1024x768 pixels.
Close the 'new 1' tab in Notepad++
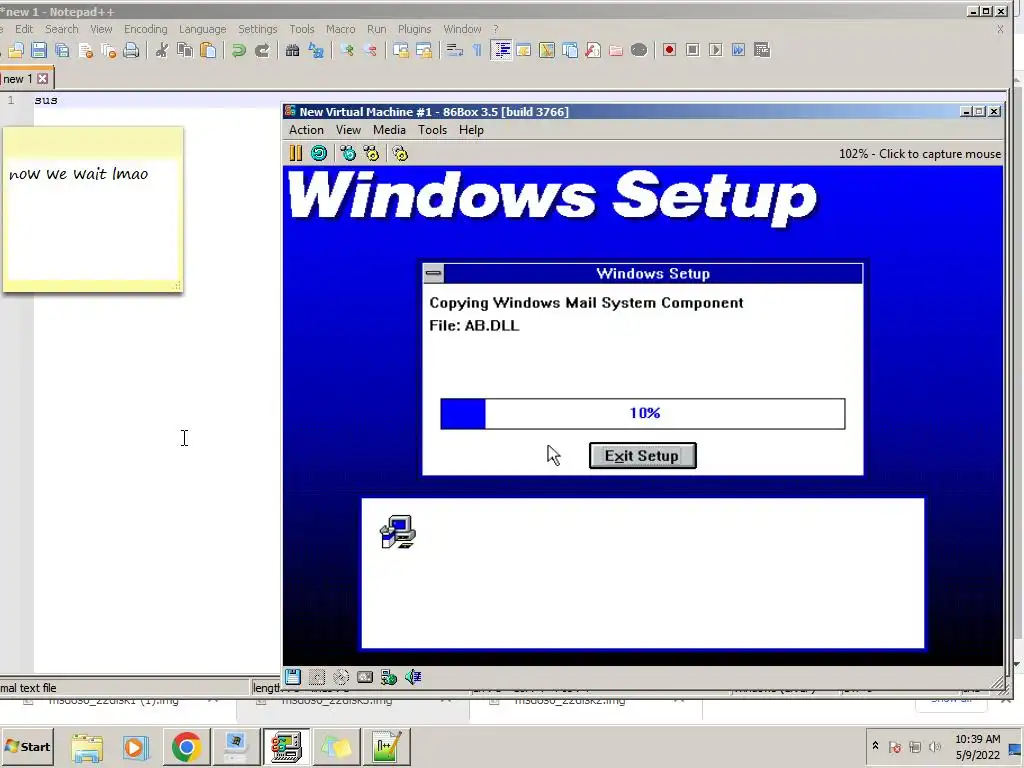[x=42, y=79]
